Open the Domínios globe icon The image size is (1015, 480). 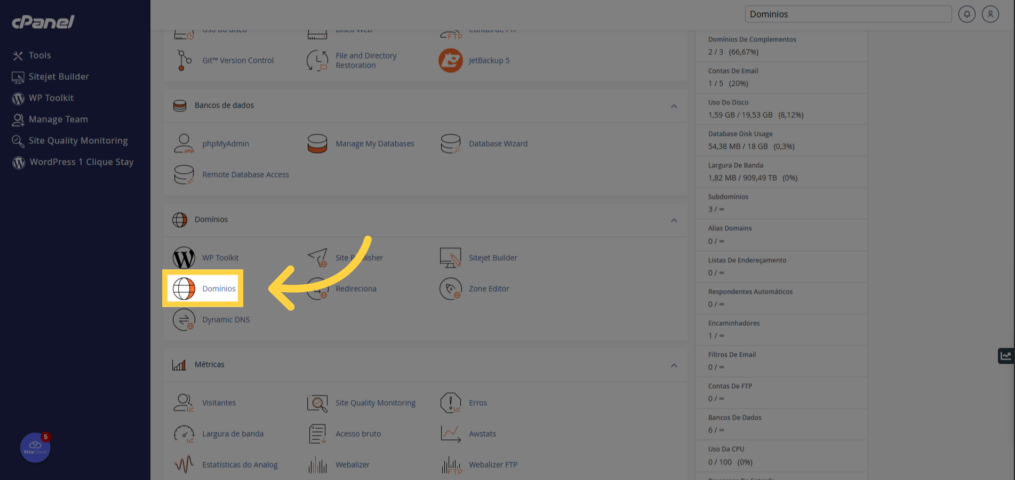pyautogui.click(x=184, y=289)
